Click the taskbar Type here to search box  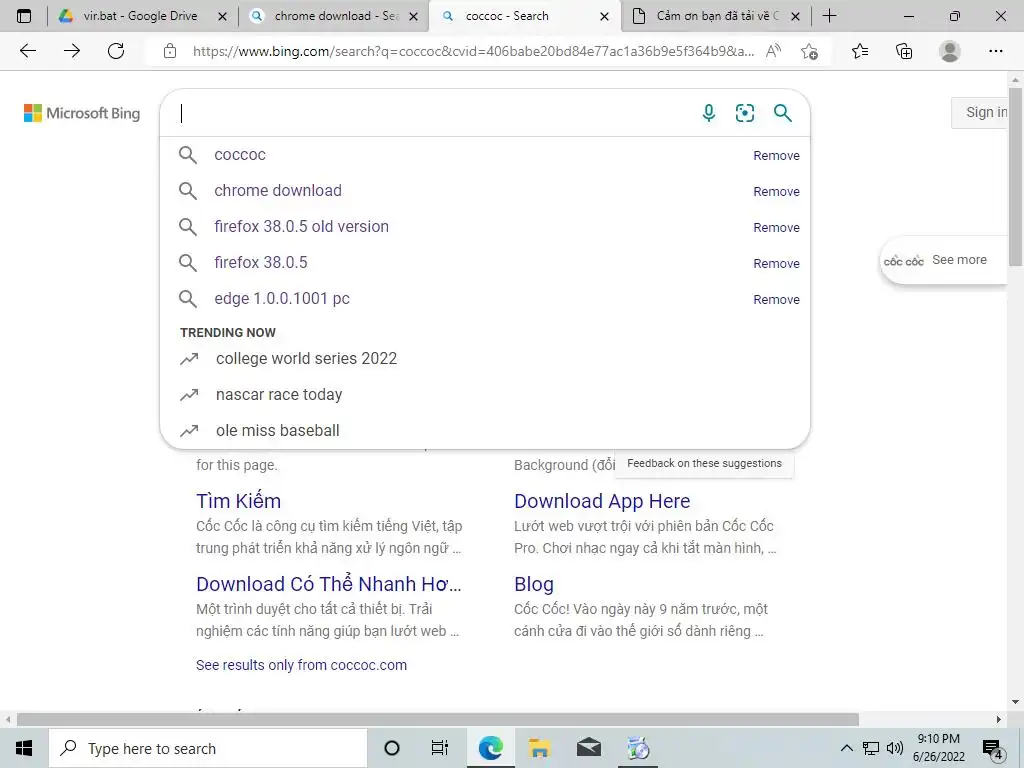(x=208, y=748)
